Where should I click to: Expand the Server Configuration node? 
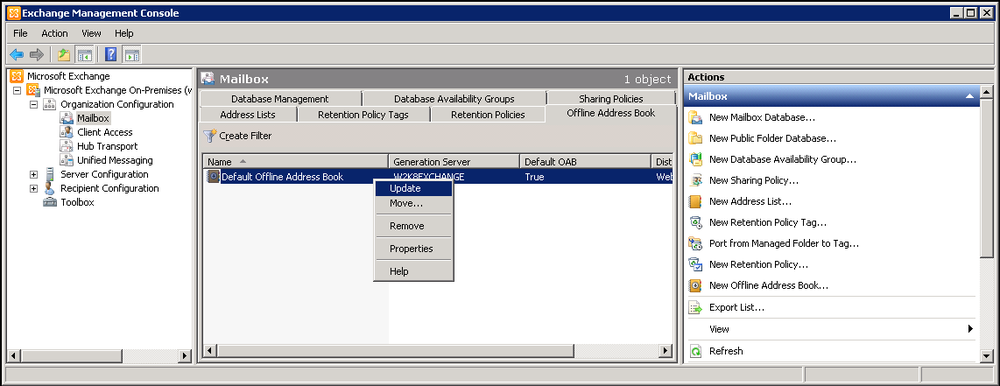33,174
